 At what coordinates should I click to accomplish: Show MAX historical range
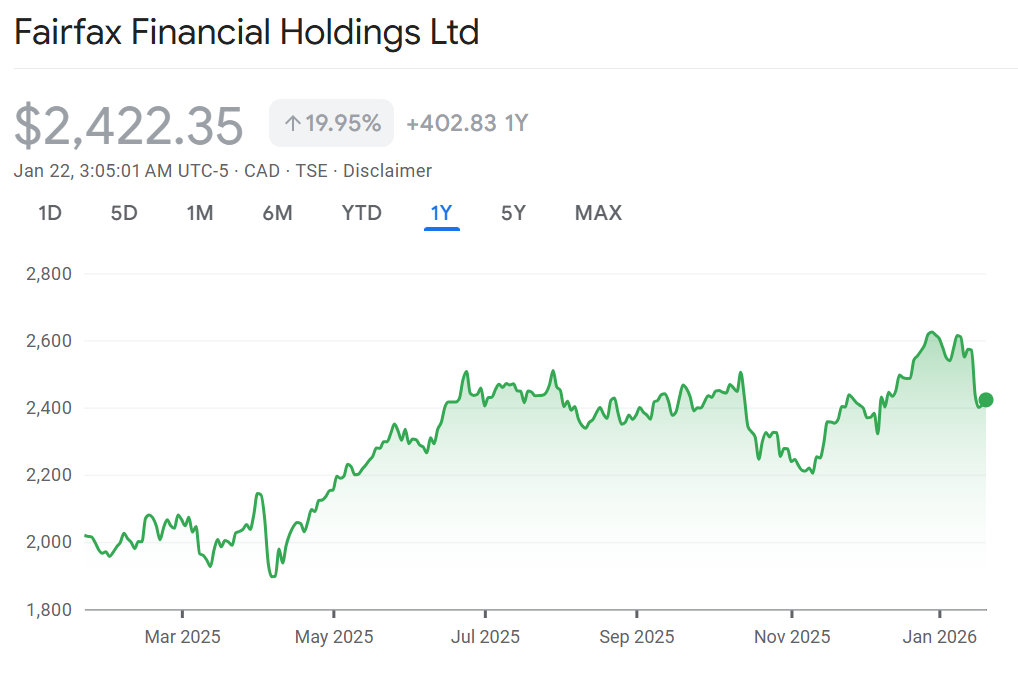point(598,213)
